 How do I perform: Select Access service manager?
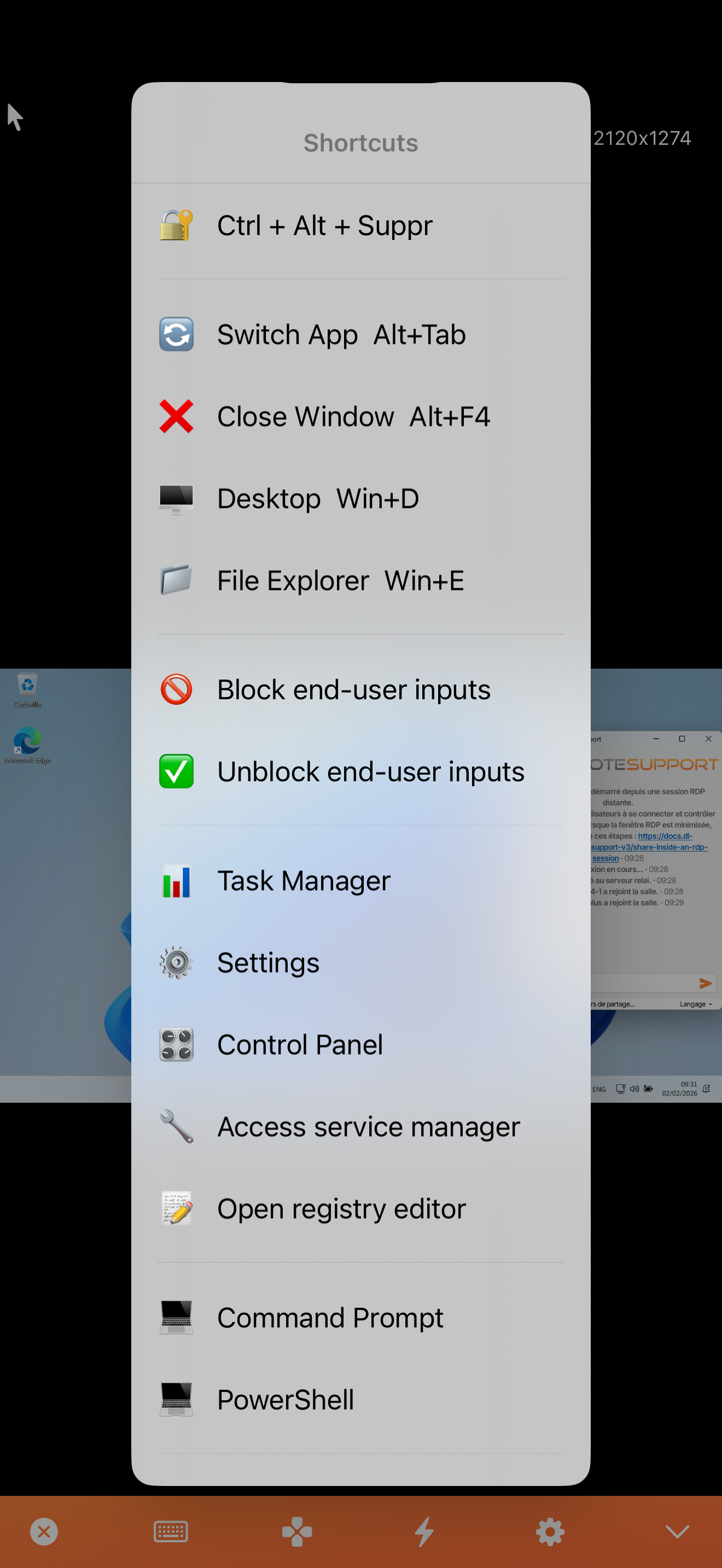[x=360, y=1126]
